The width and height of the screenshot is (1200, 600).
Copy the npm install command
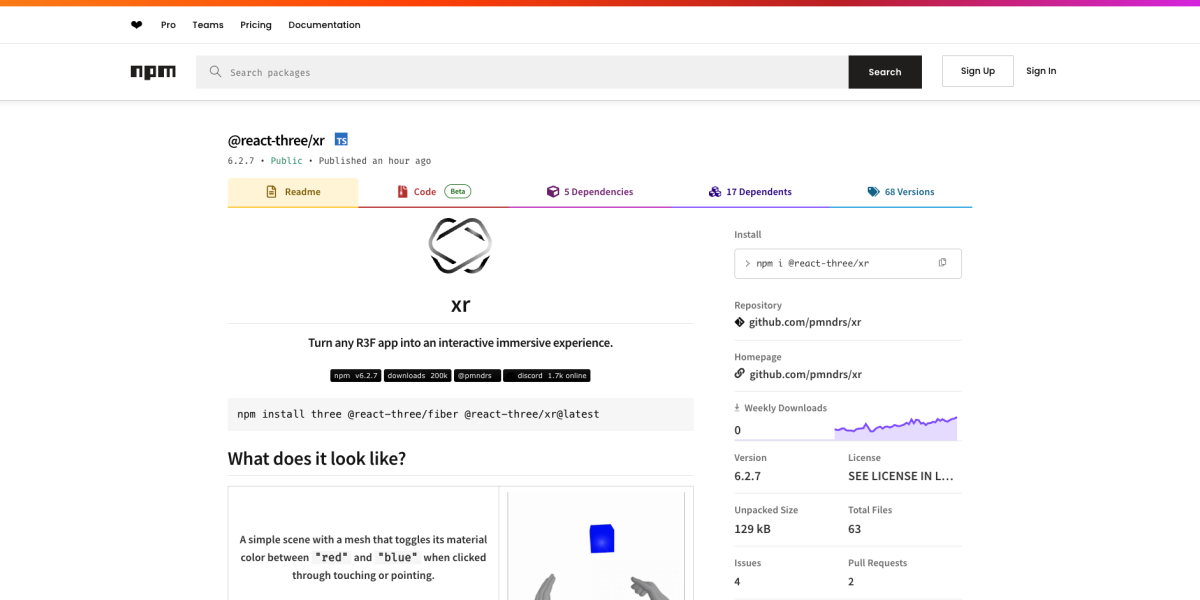[942, 263]
